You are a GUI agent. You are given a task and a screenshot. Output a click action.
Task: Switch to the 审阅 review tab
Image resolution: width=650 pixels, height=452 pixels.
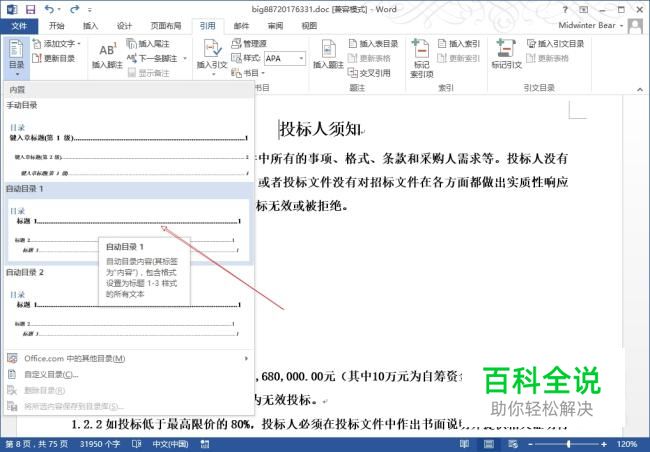click(275, 26)
